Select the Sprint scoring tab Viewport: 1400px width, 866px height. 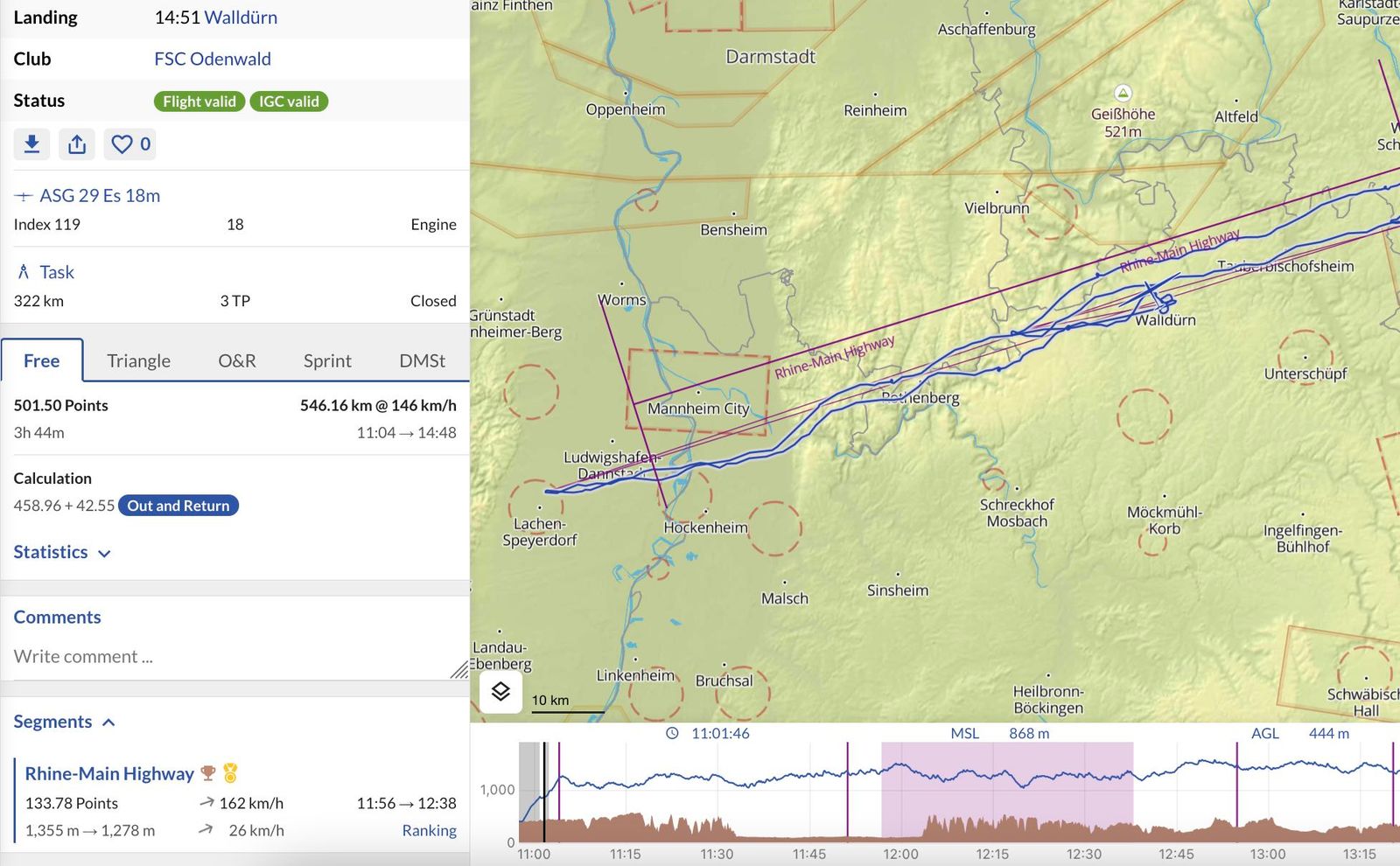pos(327,360)
